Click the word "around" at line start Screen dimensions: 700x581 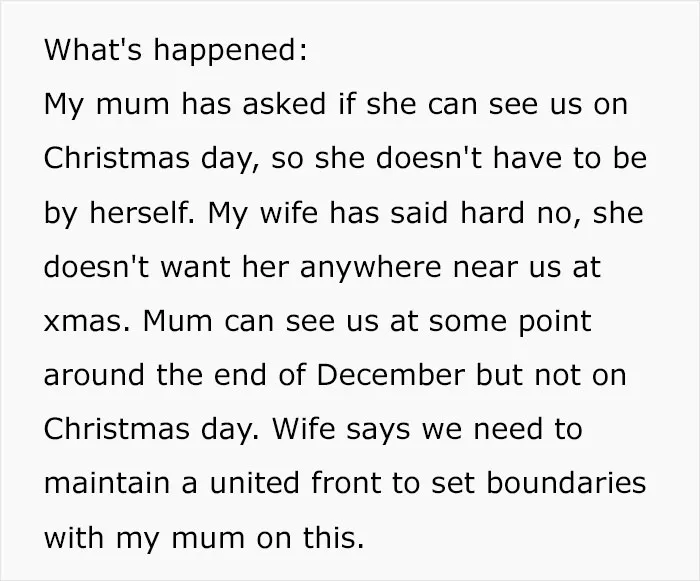point(94,375)
